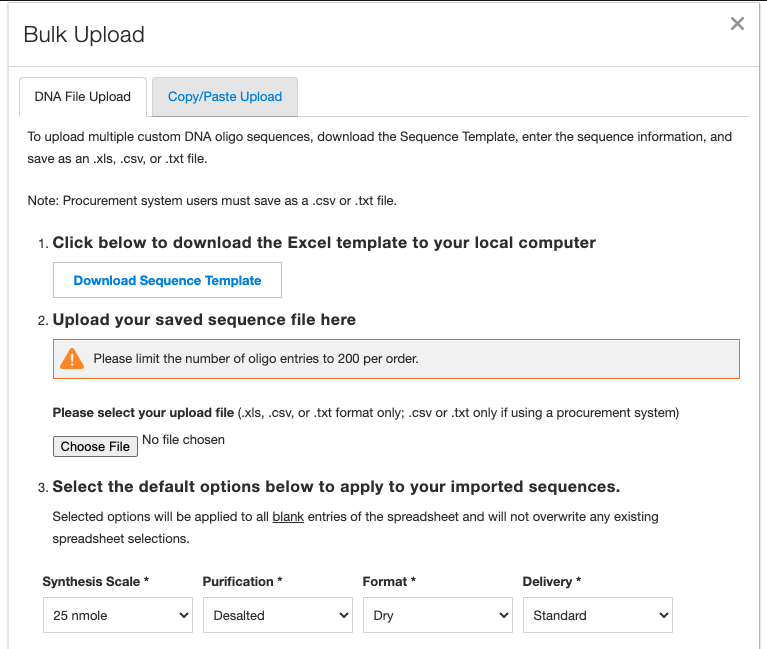Select the DNA File Upload tab
Viewport: 767px width, 649px height.
point(83,97)
